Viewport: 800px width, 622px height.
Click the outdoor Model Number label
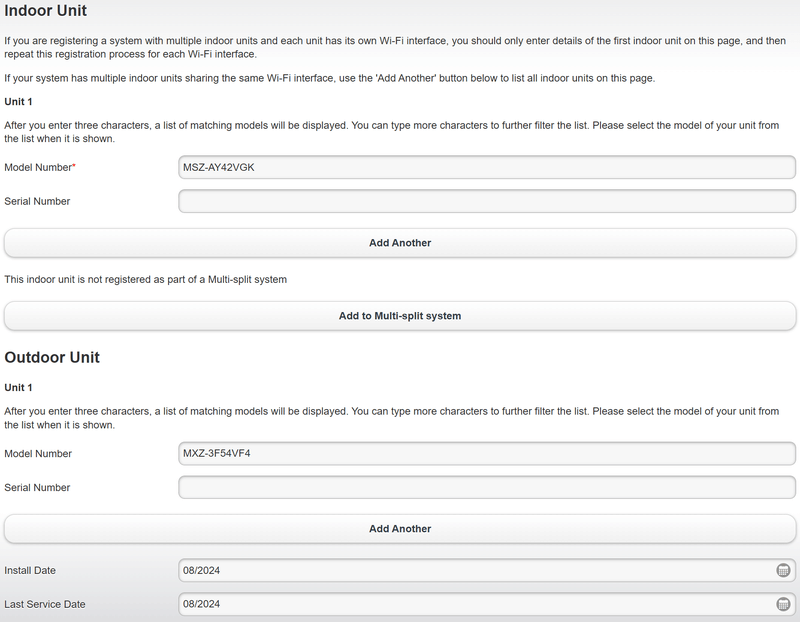pos(38,453)
